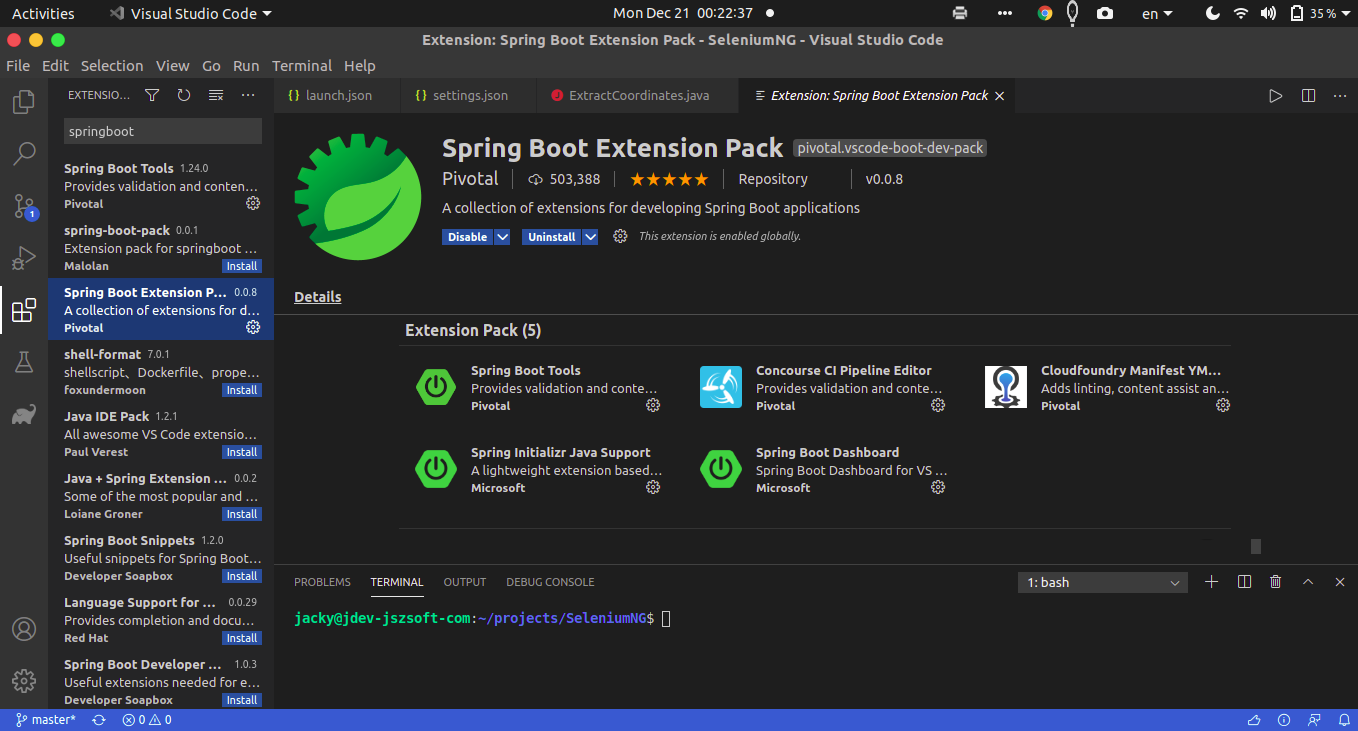Open the Pivotal publisher link
This screenshot has height=731, width=1358.
(x=470, y=179)
